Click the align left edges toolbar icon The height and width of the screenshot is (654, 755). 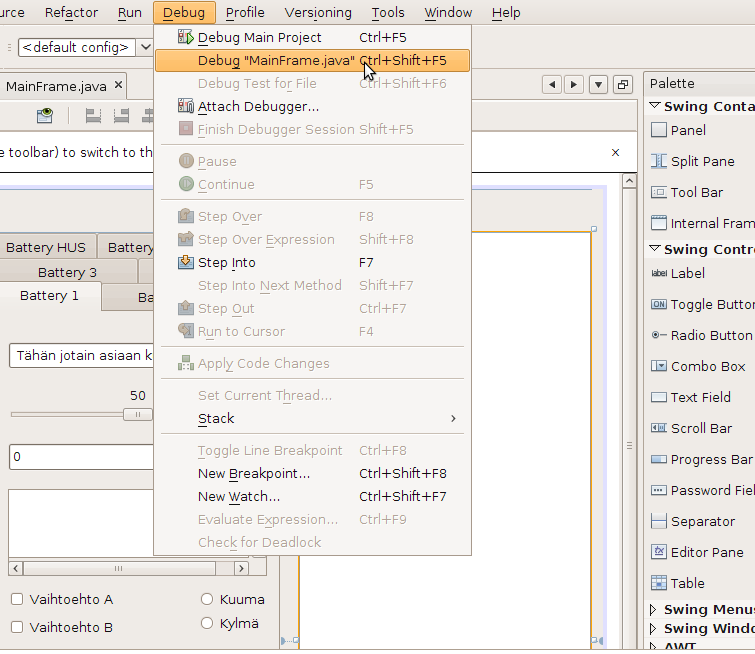(93, 116)
